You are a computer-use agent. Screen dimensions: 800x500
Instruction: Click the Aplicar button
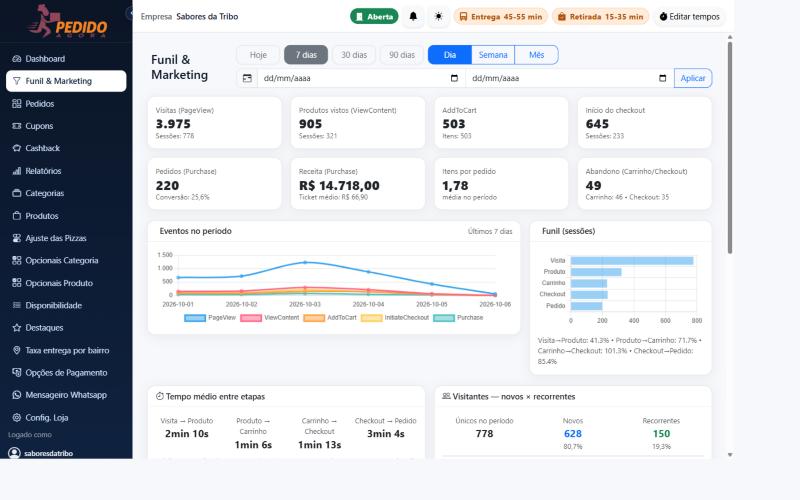click(693, 78)
